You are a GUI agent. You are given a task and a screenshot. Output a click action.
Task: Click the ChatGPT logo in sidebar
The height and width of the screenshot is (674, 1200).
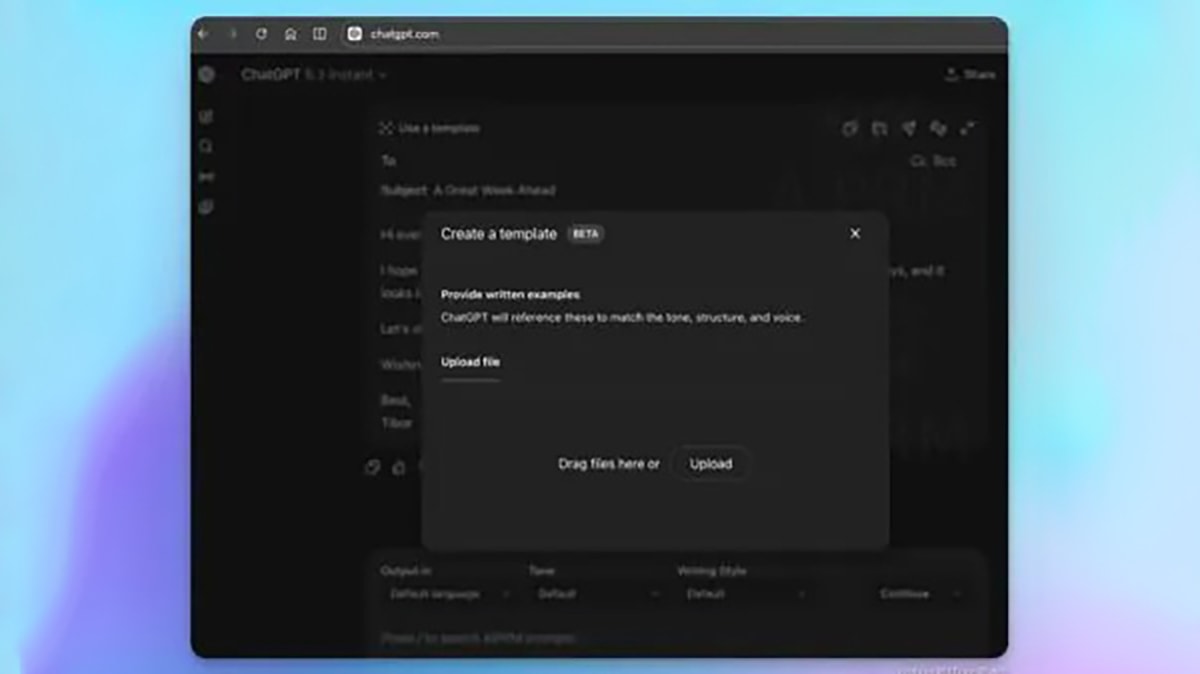point(206,75)
